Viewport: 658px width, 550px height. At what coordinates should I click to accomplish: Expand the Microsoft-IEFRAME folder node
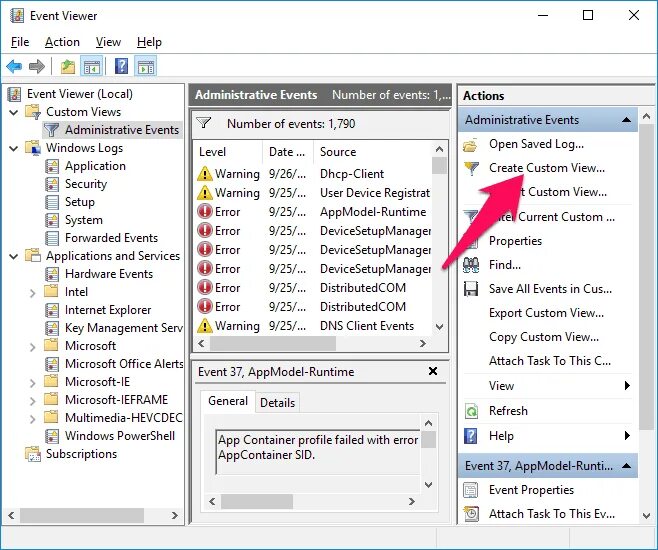[32, 401]
